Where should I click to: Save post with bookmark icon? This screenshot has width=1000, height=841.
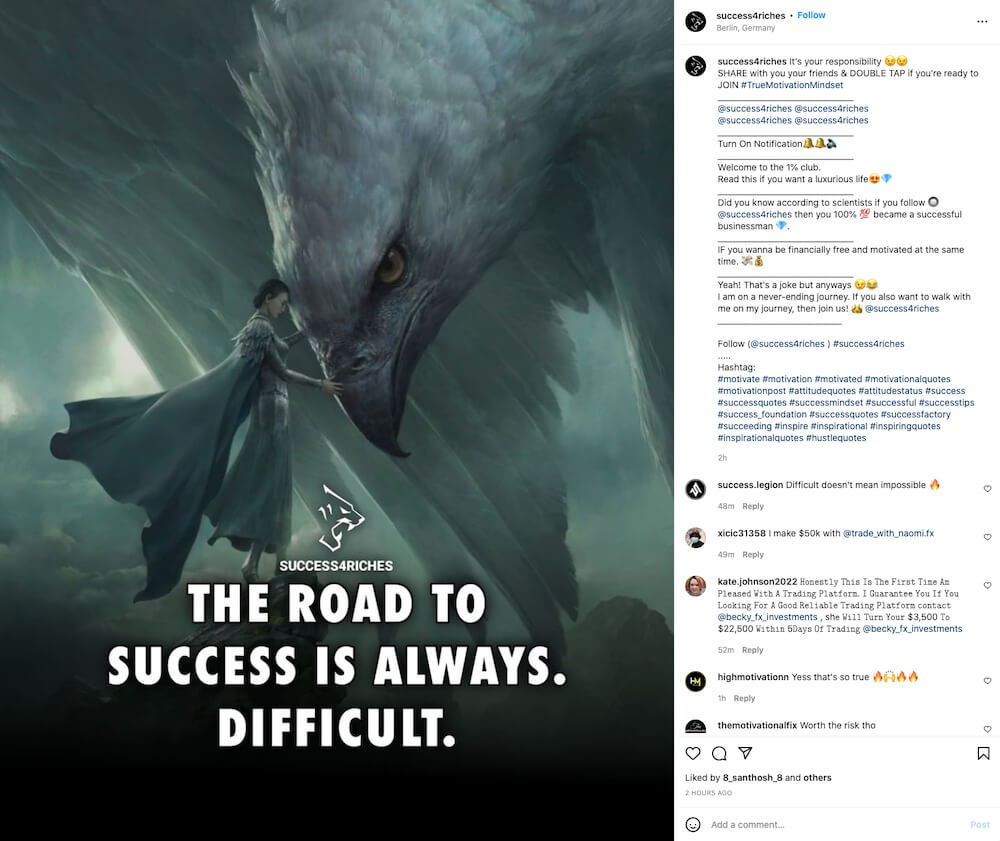pos(983,753)
